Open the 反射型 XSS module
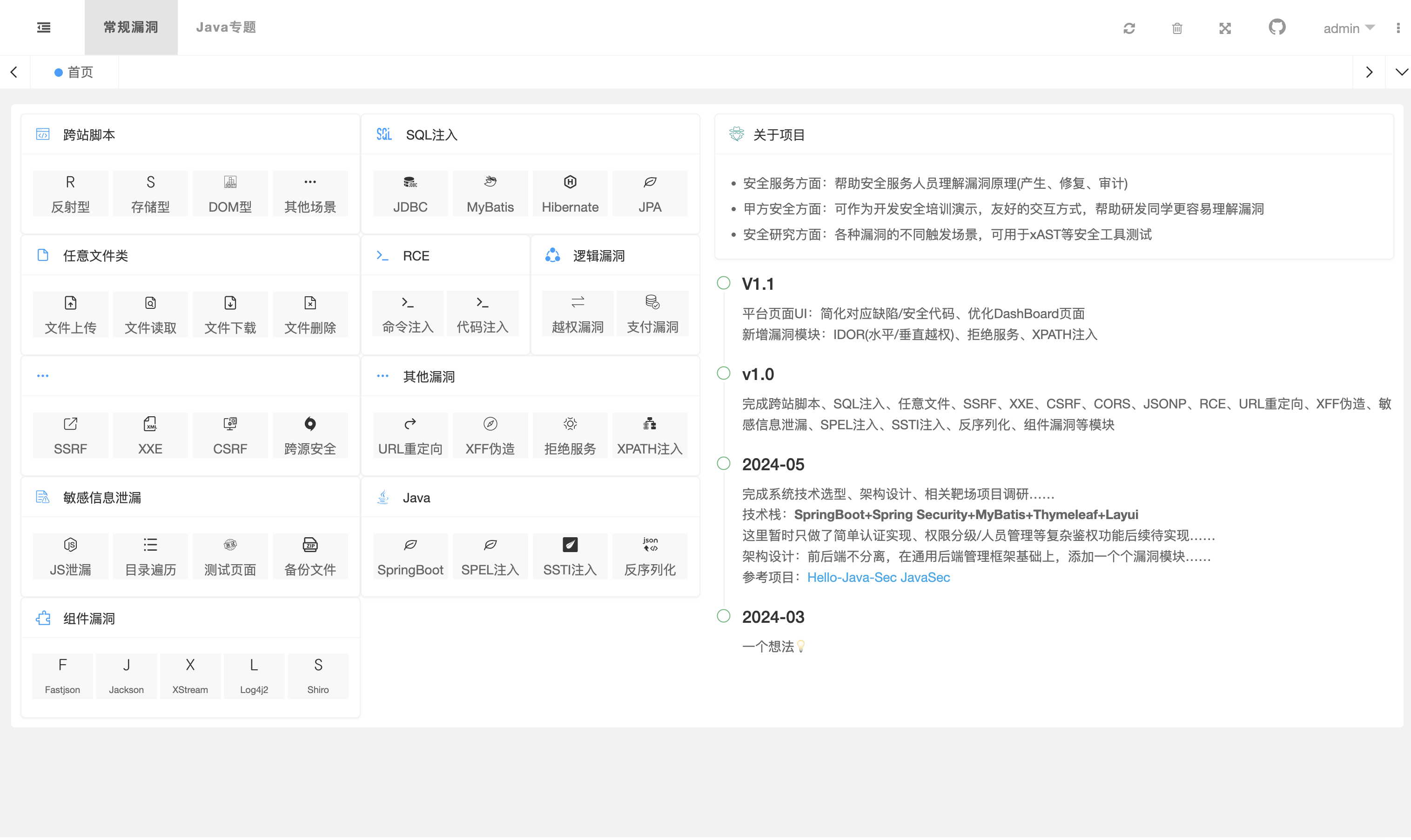Screen dimensions: 1411x840 point(70,193)
